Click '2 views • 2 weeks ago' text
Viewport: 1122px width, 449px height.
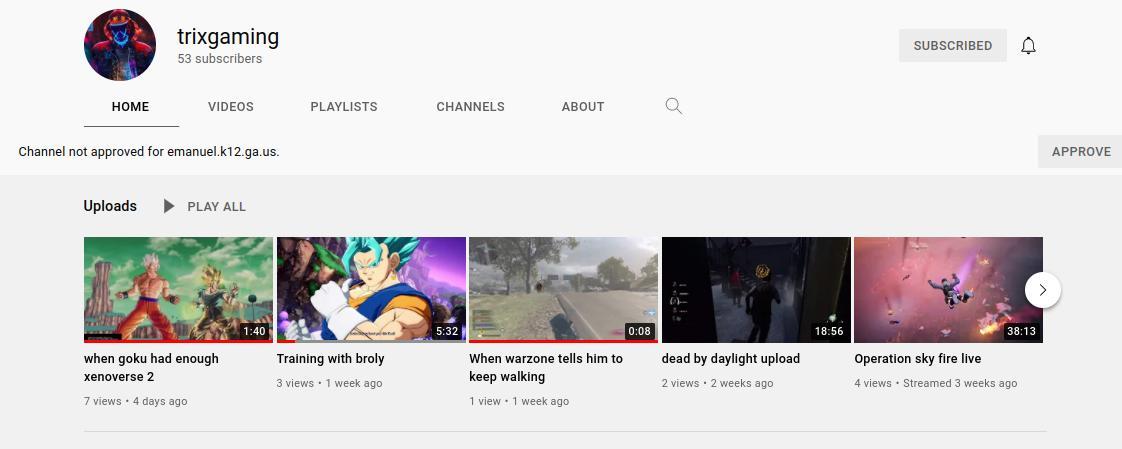pos(717,383)
